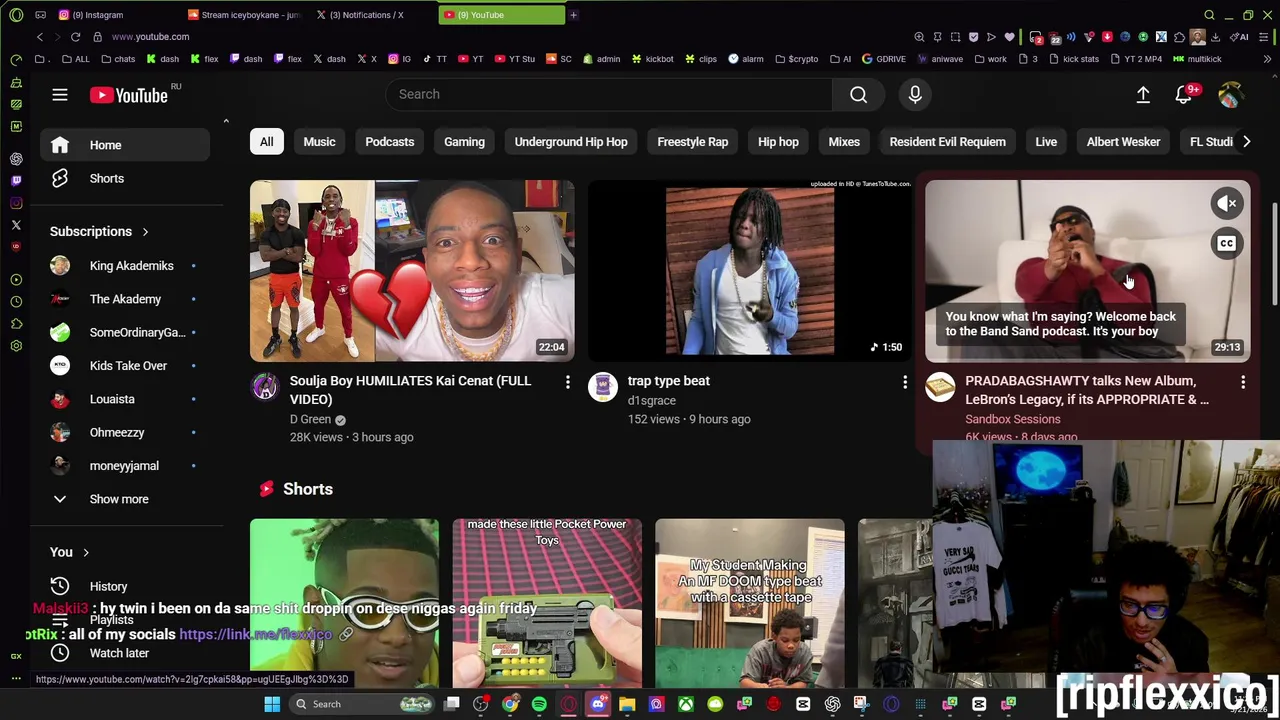Open trap type beat title
The height and width of the screenshot is (720, 1280).
(x=669, y=381)
